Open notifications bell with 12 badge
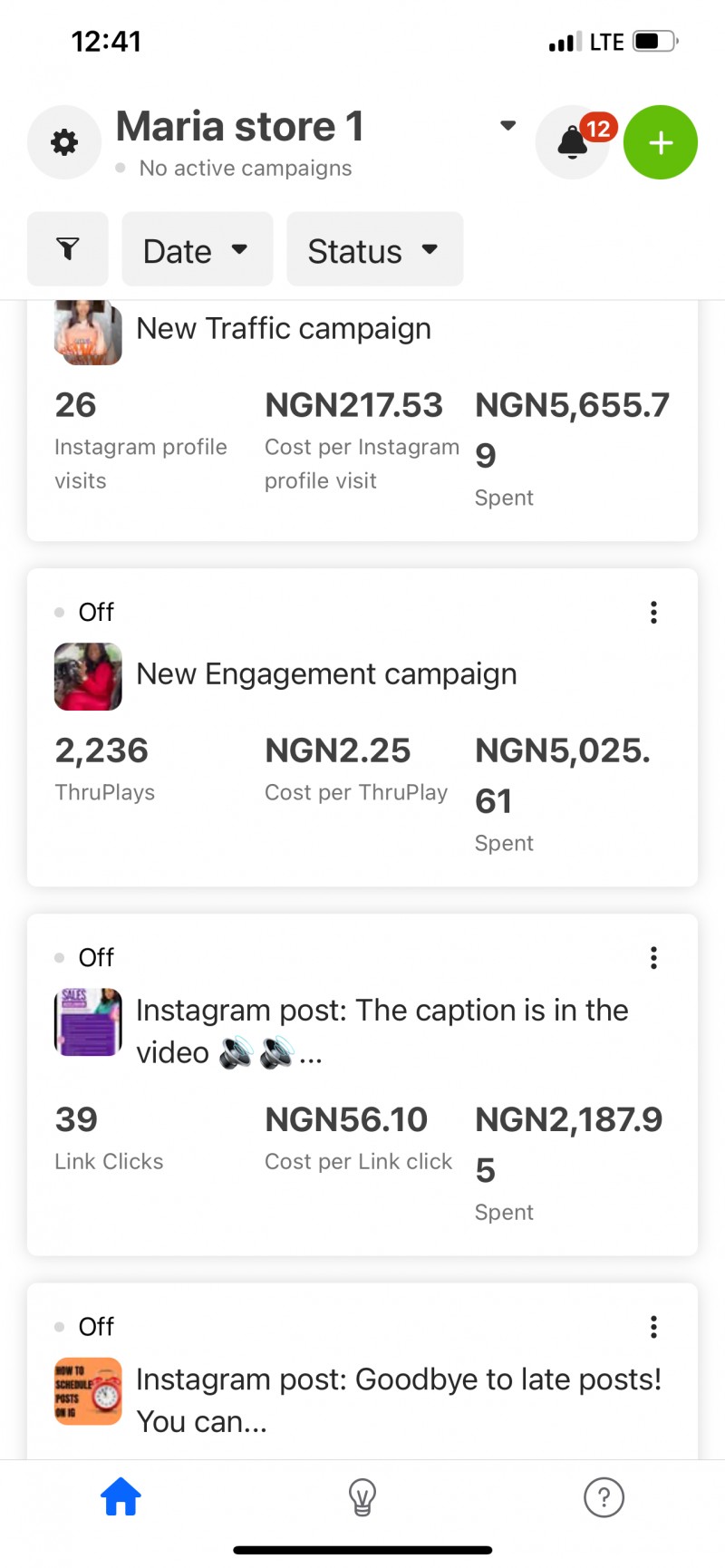This screenshot has height=1568, width=725. click(573, 142)
